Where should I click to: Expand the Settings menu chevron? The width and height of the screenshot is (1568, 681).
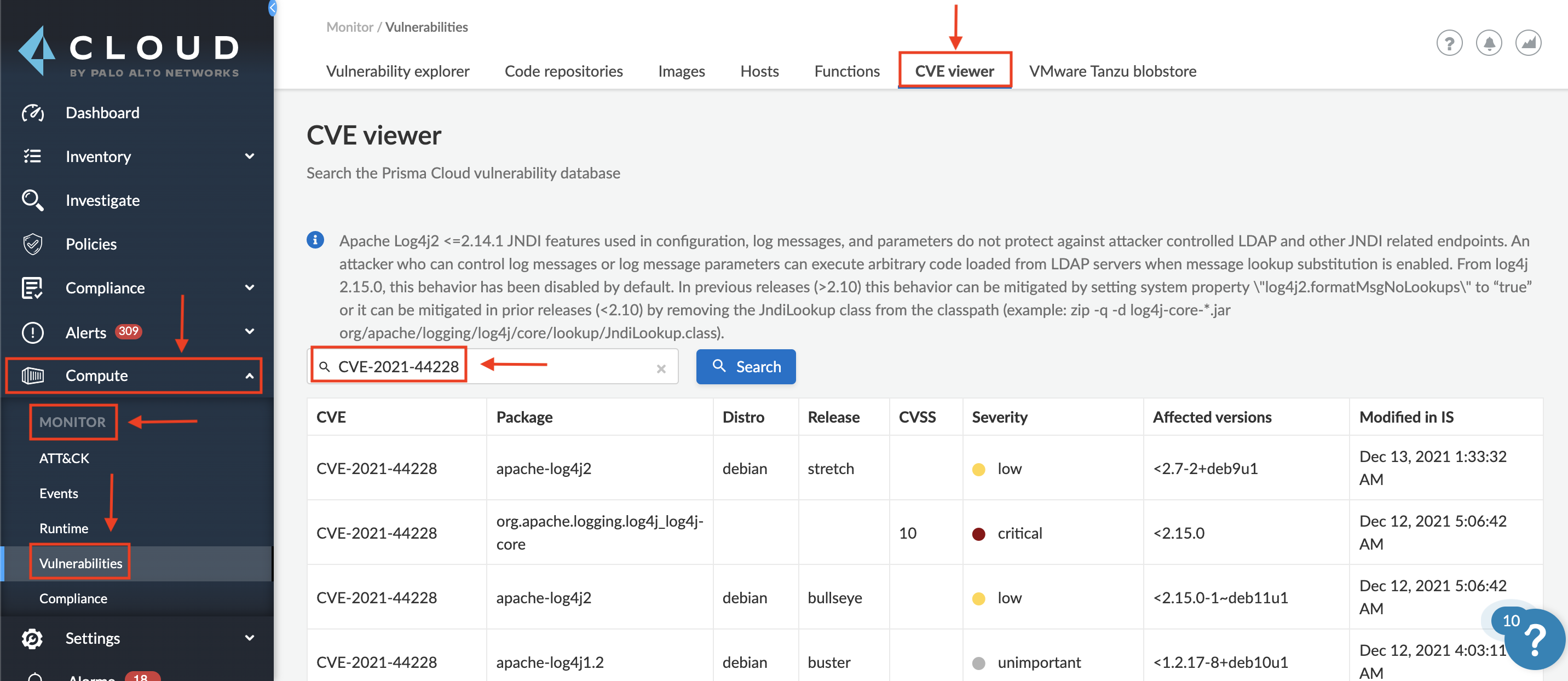(250, 638)
